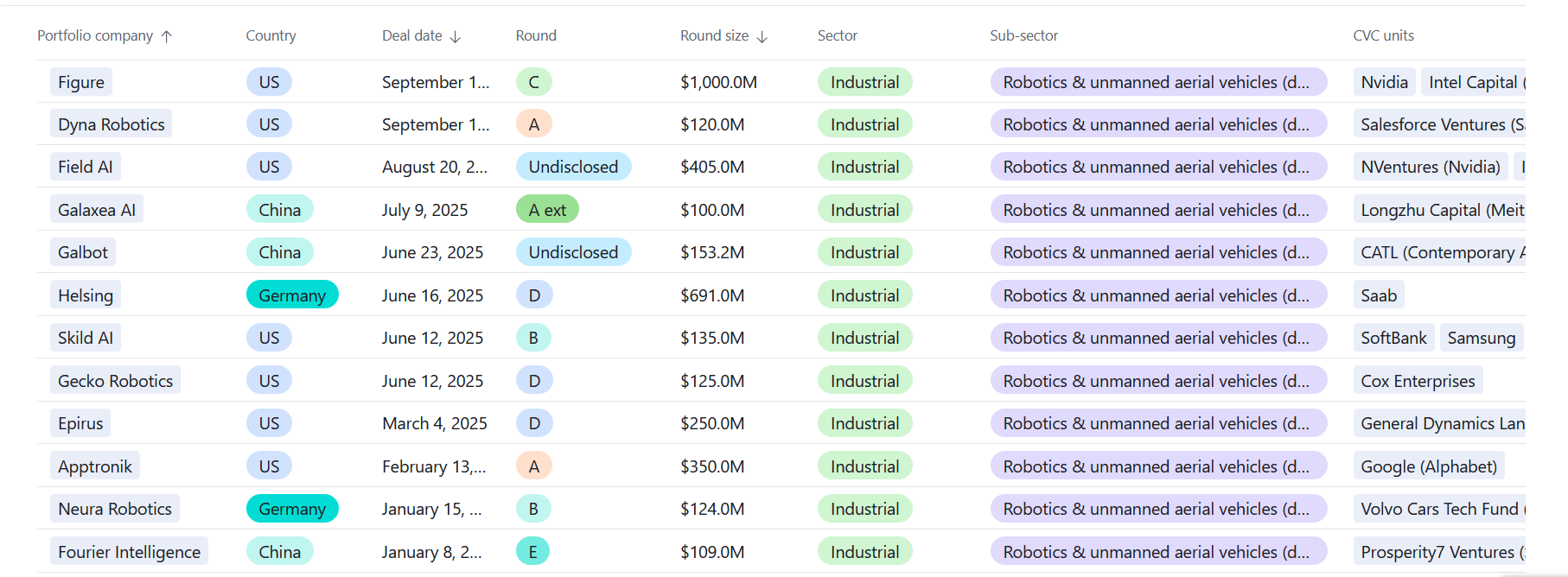Open the Helsing portfolio company
The height and width of the screenshot is (577, 1568).
(x=86, y=295)
